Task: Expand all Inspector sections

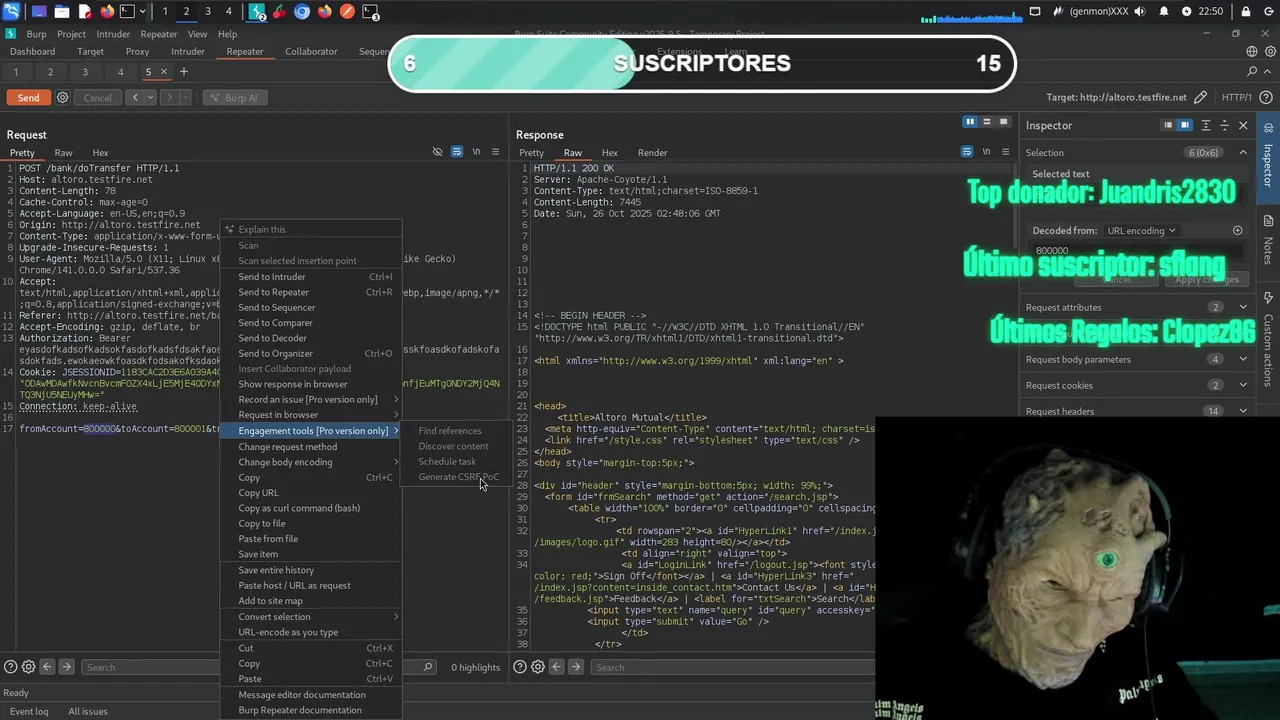Action: pos(1206,125)
